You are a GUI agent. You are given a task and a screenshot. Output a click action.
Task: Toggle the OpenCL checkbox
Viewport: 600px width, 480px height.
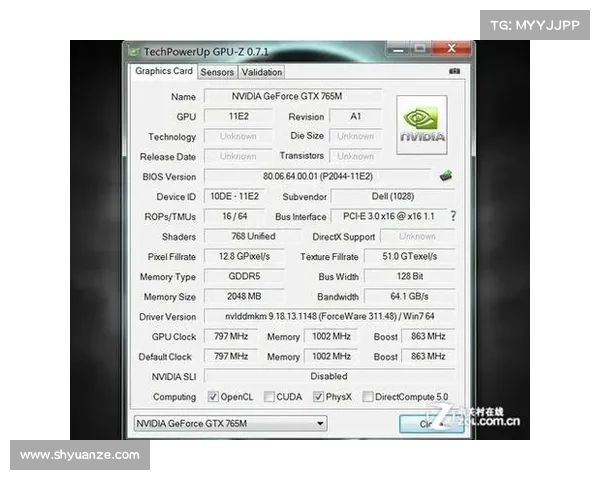click(x=212, y=396)
